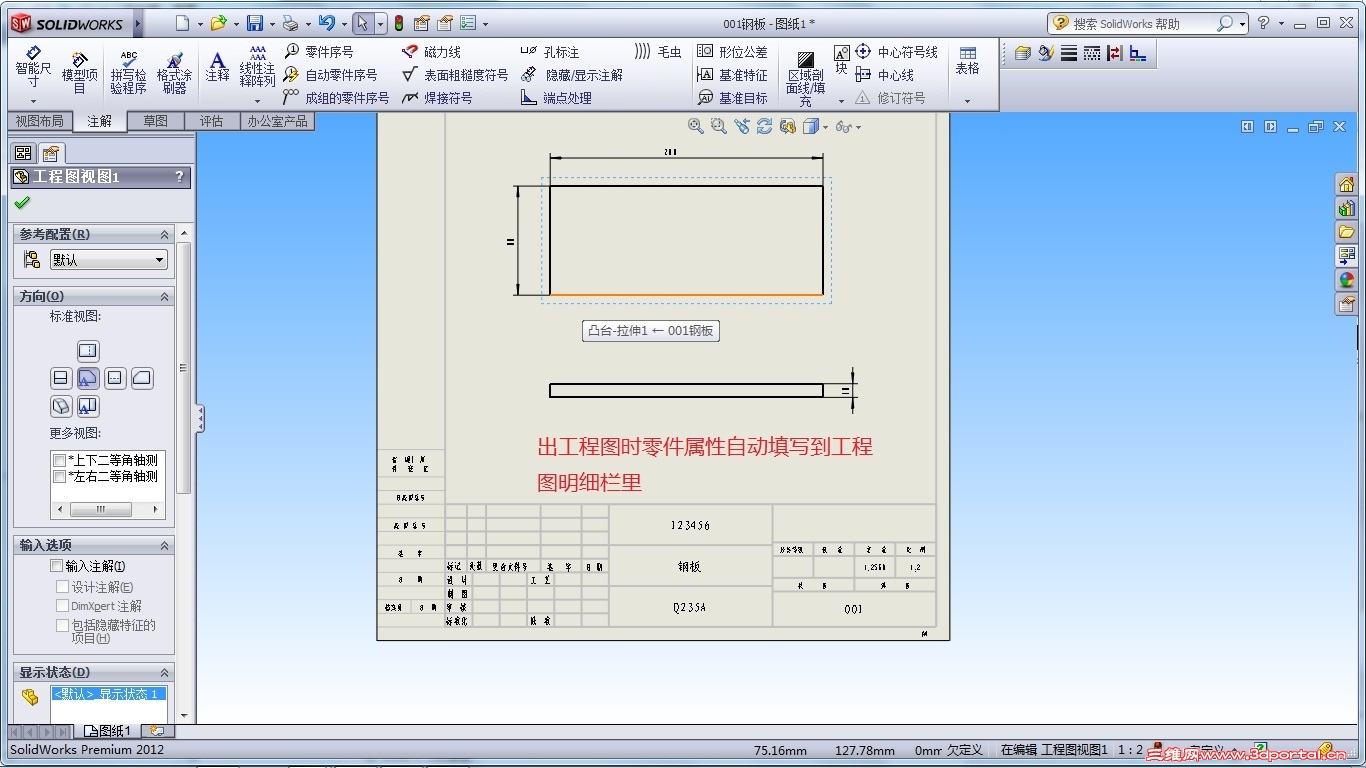Collapse the 方向 section
The image size is (1366, 768).
(165, 297)
